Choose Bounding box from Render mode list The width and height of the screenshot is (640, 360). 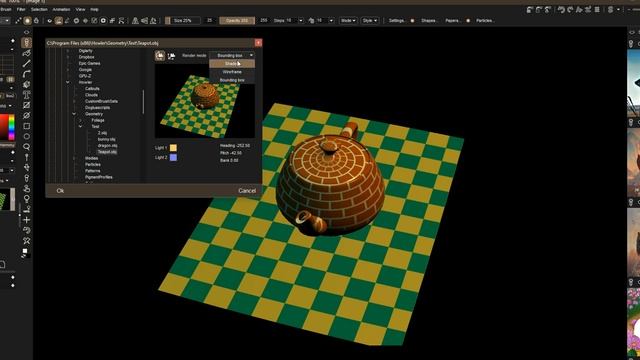pos(232,80)
